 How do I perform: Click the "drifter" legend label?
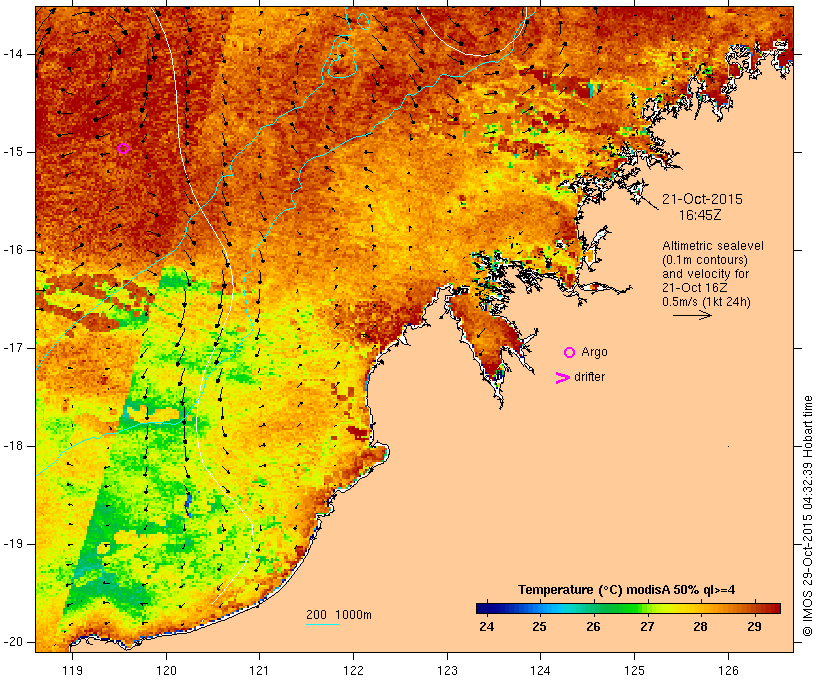(x=589, y=377)
